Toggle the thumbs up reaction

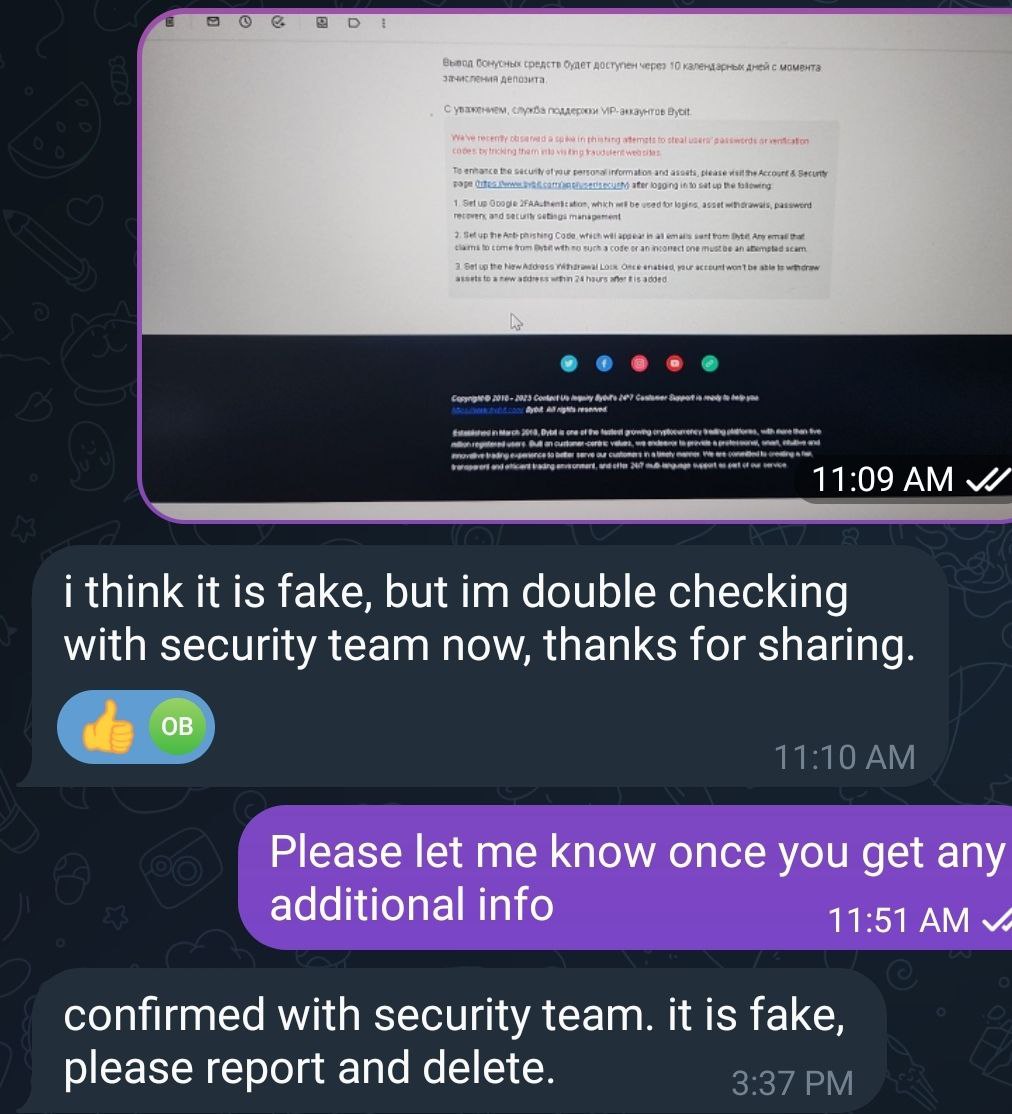pyautogui.click(x=108, y=726)
